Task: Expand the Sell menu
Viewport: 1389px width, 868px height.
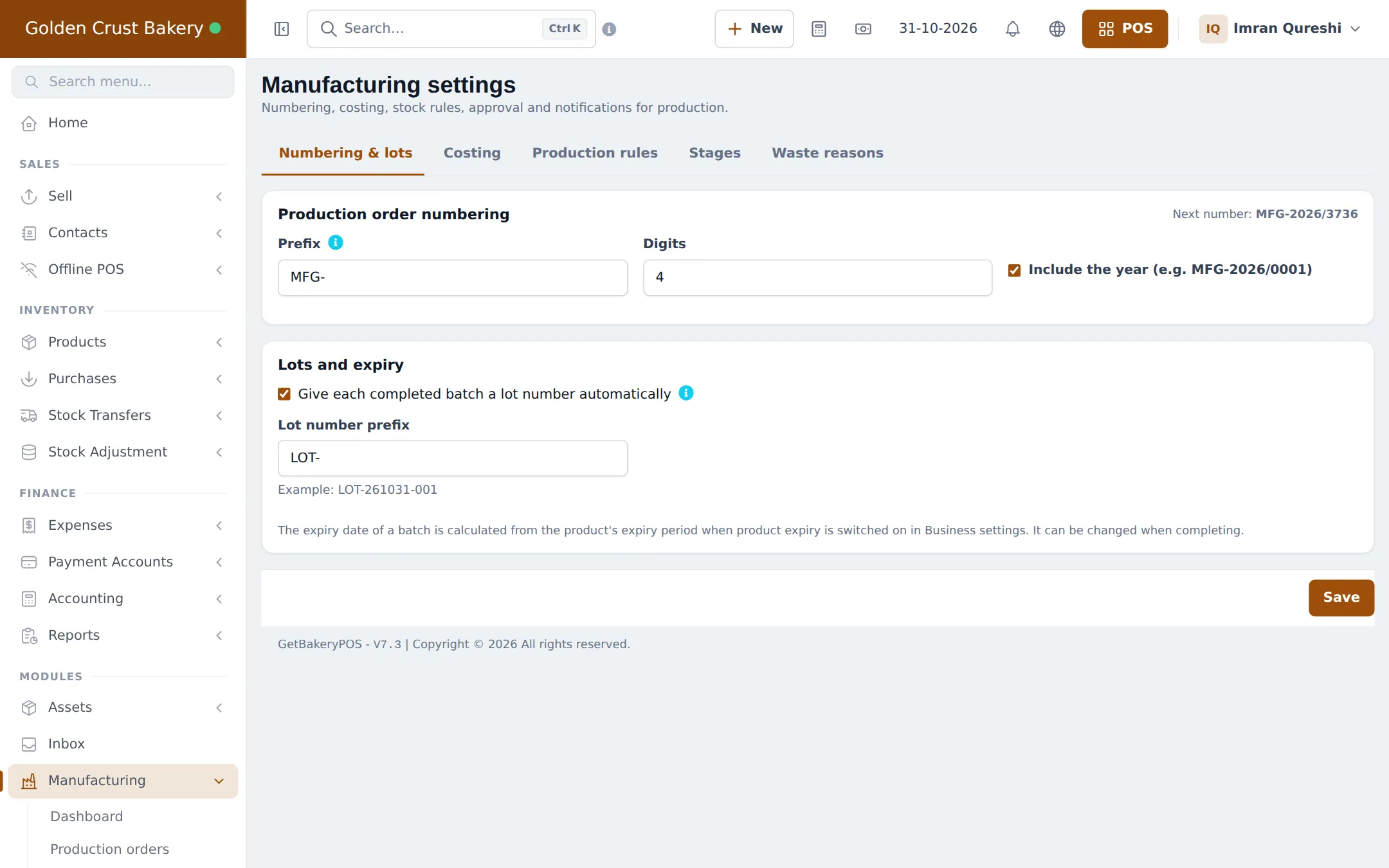Action: coord(123,196)
